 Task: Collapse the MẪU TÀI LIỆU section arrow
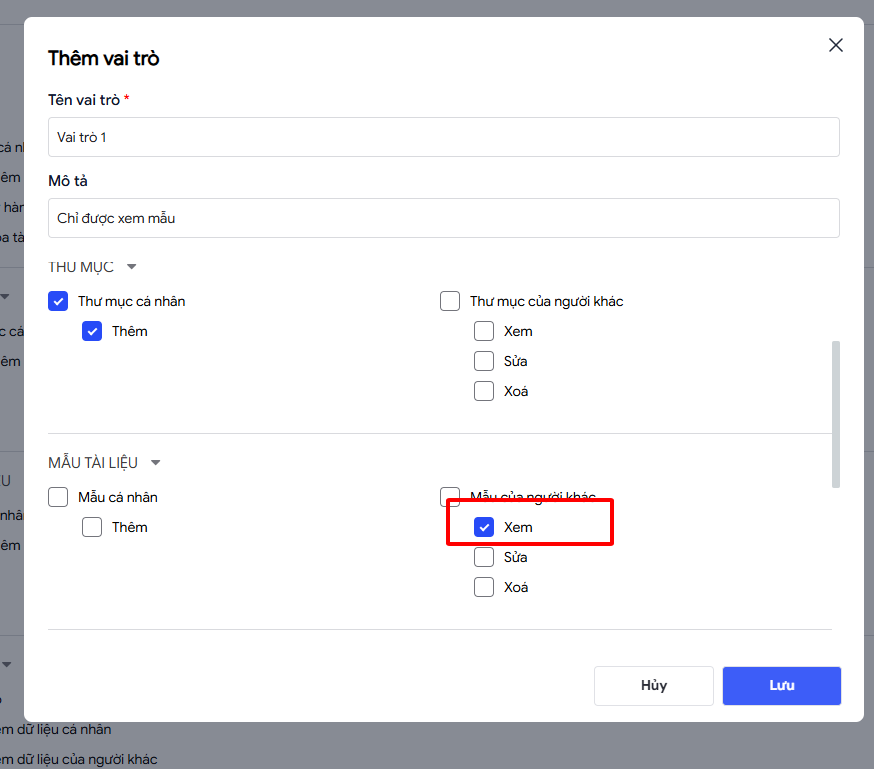tap(155, 463)
